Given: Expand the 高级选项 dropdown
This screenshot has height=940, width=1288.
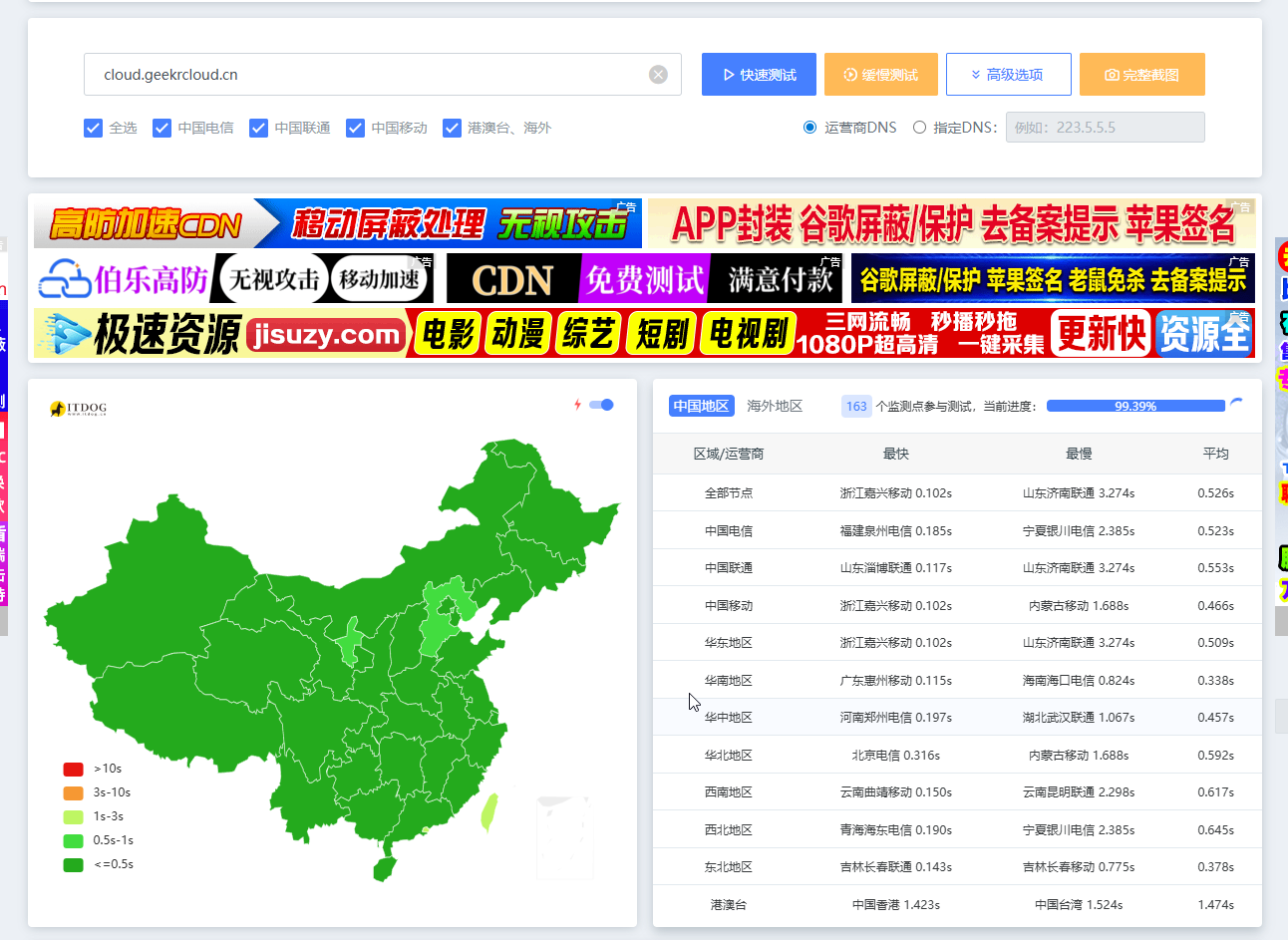Looking at the screenshot, I should pyautogui.click(x=1008, y=75).
